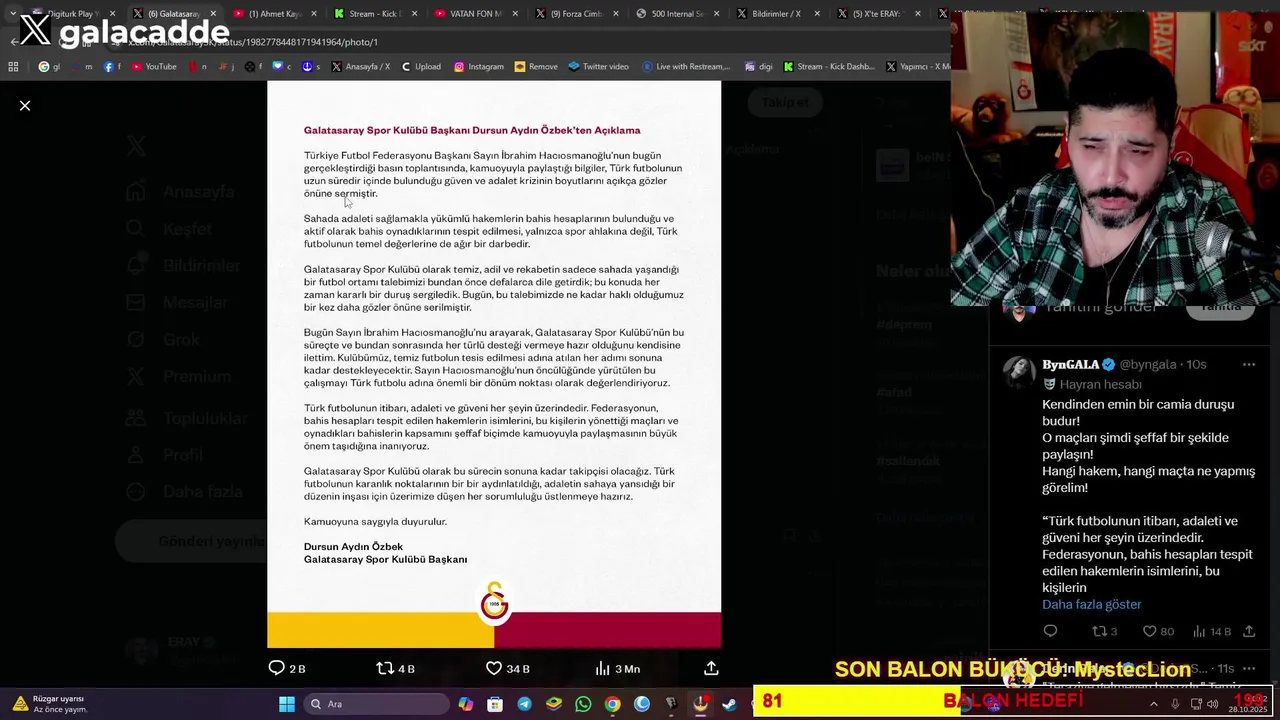Open more options for BynGALA tweet

(1249, 364)
